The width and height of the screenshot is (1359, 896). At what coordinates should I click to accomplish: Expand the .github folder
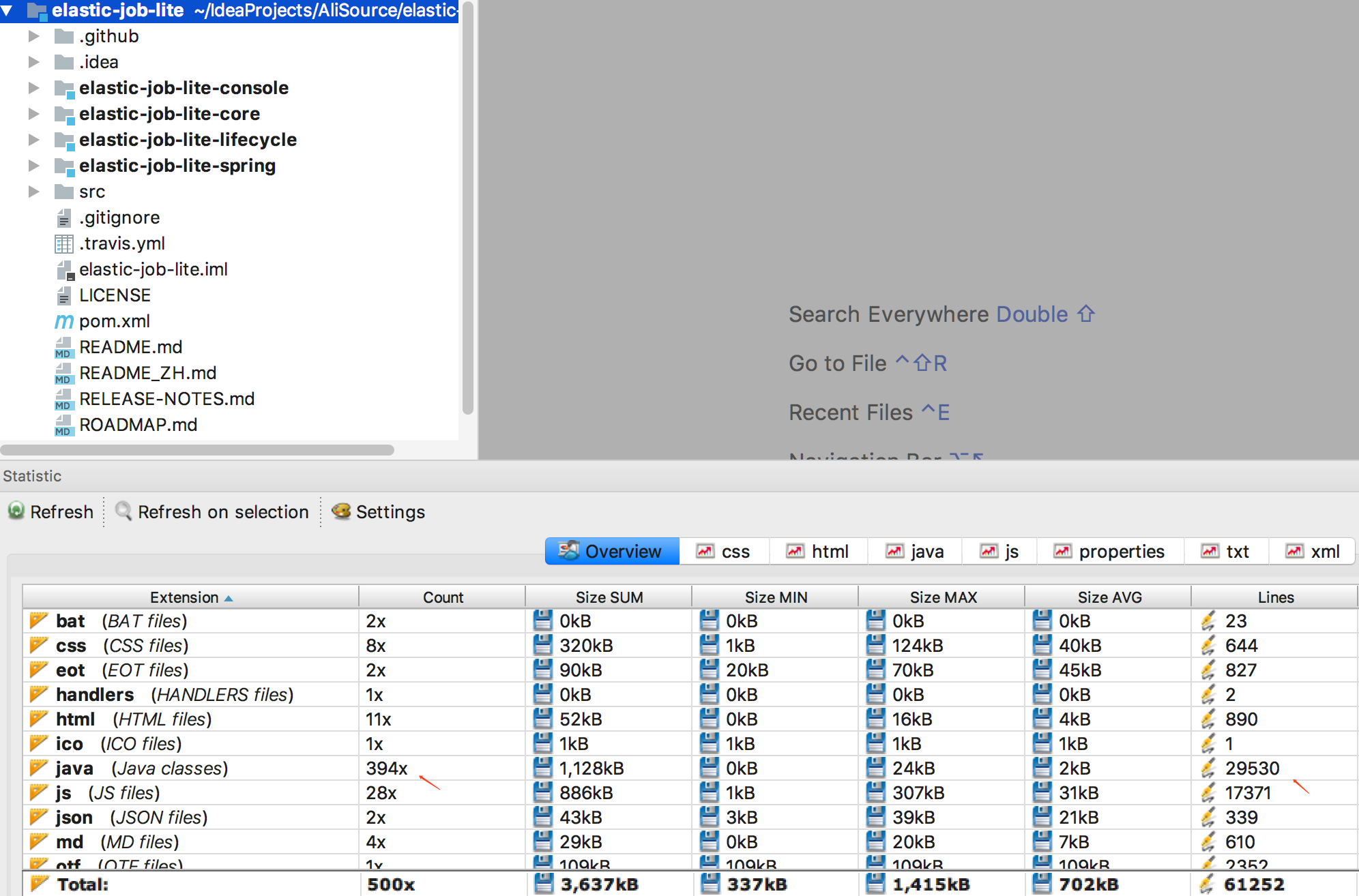pos(33,36)
